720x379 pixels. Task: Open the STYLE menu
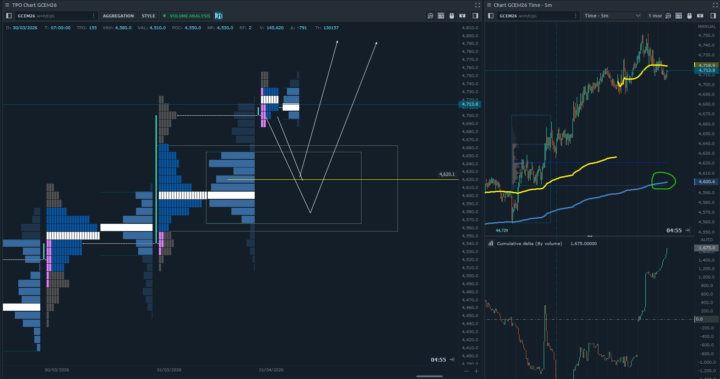148,16
